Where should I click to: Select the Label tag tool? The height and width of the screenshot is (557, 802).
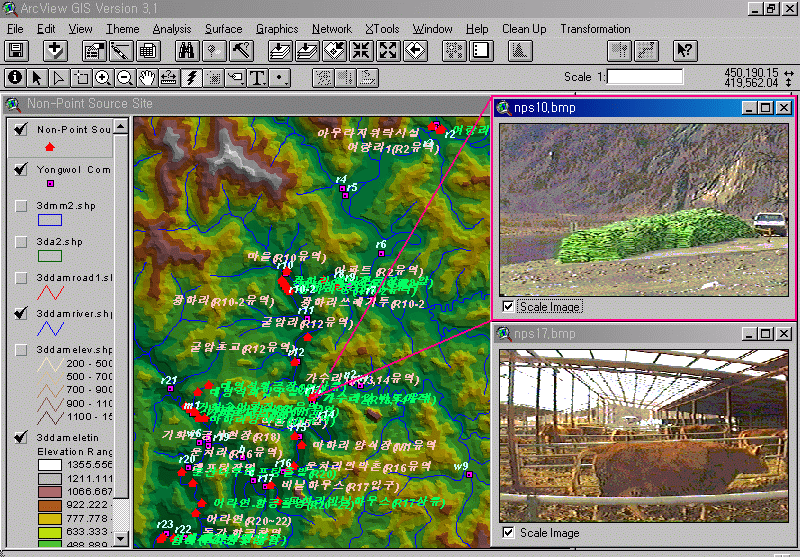[x=235, y=78]
